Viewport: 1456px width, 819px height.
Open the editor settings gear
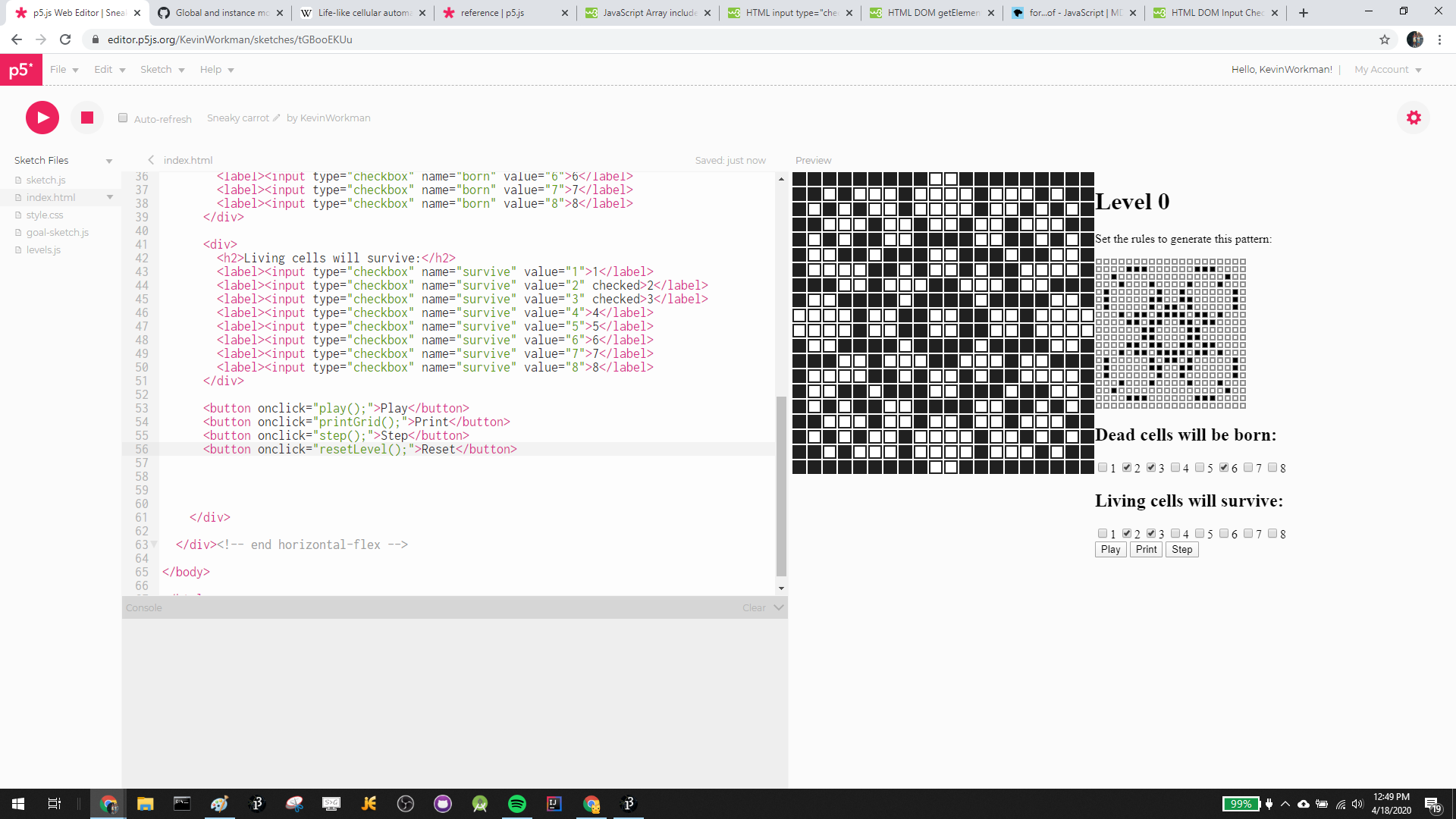click(1414, 118)
